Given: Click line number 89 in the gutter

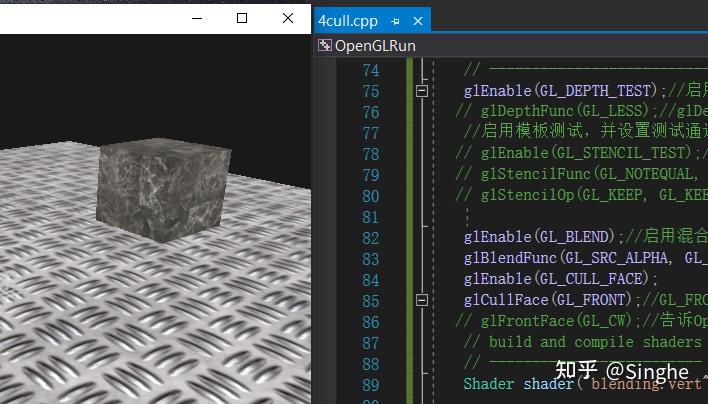Looking at the screenshot, I should [371, 385].
